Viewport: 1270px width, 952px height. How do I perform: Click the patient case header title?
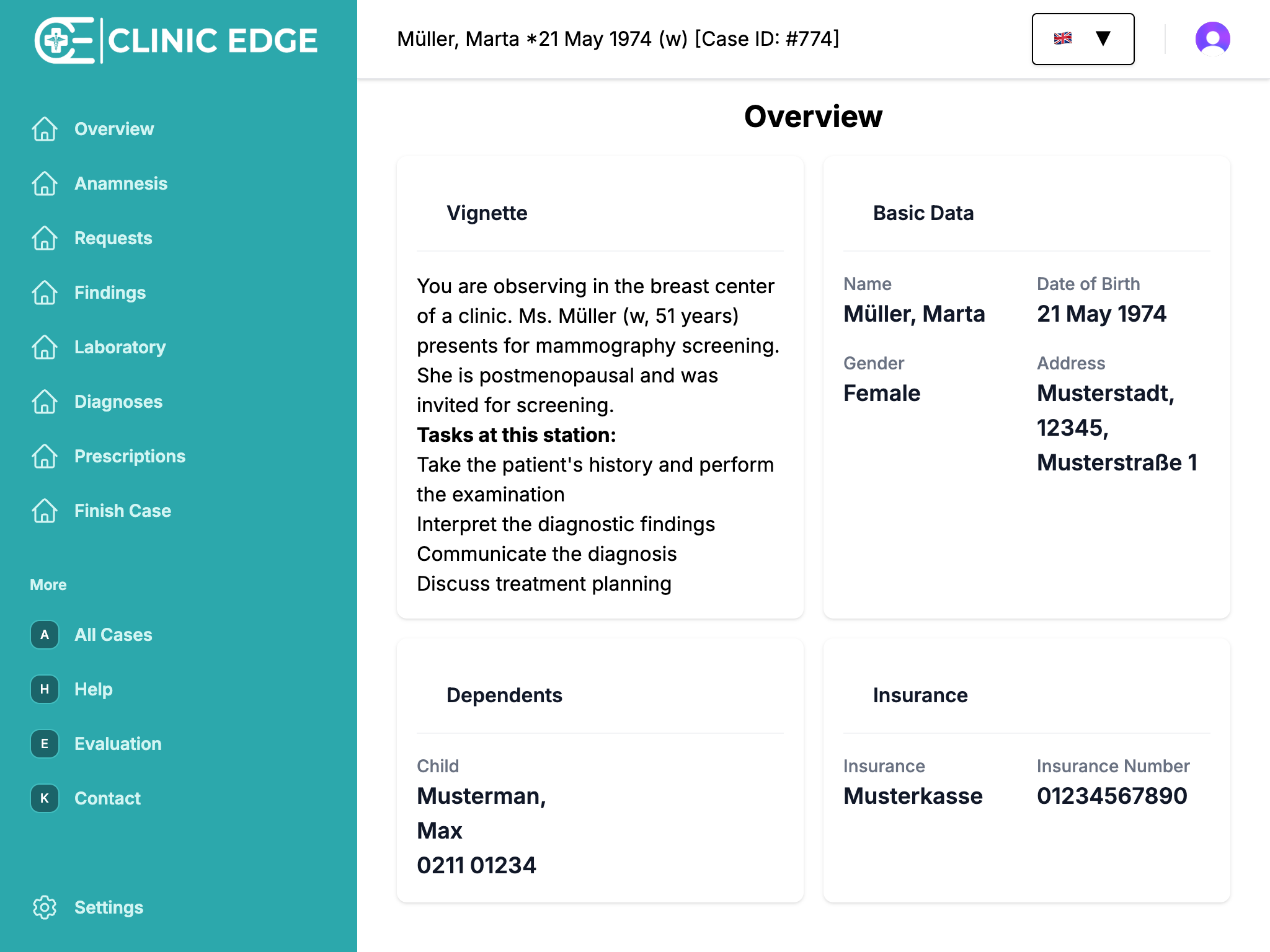pos(618,39)
